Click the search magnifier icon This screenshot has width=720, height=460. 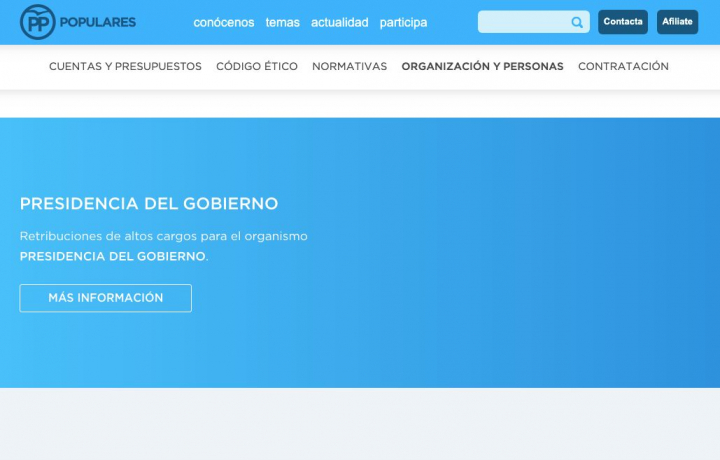[x=577, y=22]
